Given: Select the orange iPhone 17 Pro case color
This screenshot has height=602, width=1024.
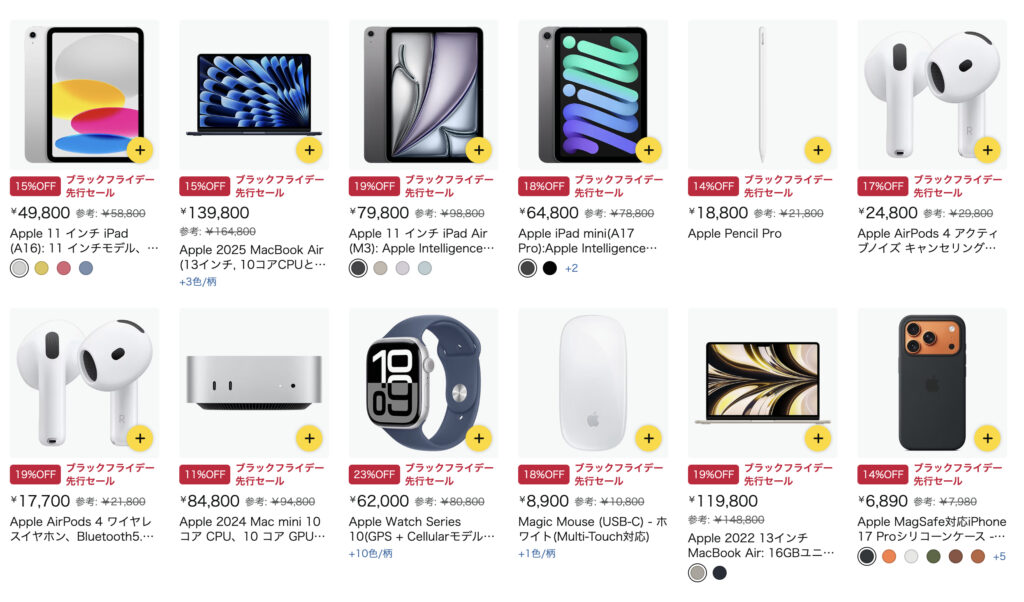Looking at the screenshot, I should pyautogui.click(x=889, y=556).
